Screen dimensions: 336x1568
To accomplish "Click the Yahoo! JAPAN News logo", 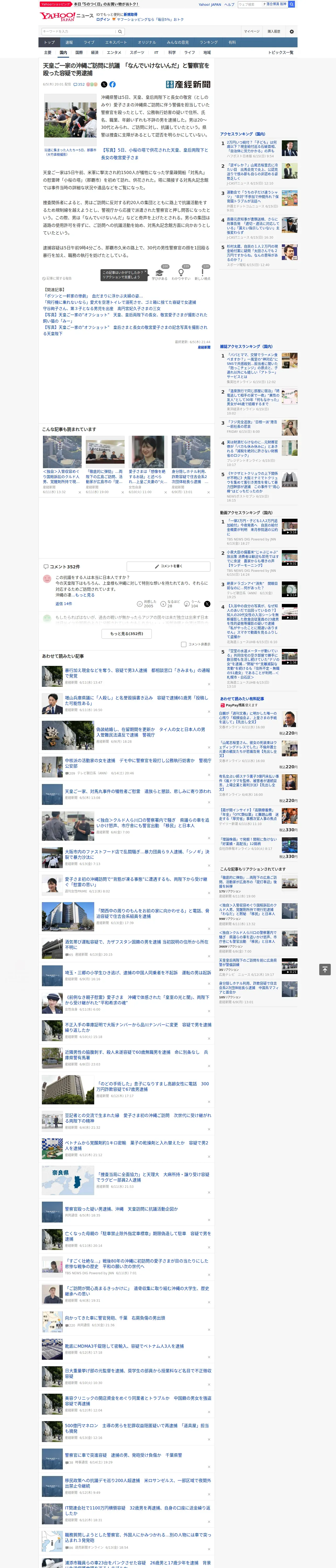I will [x=66, y=16].
